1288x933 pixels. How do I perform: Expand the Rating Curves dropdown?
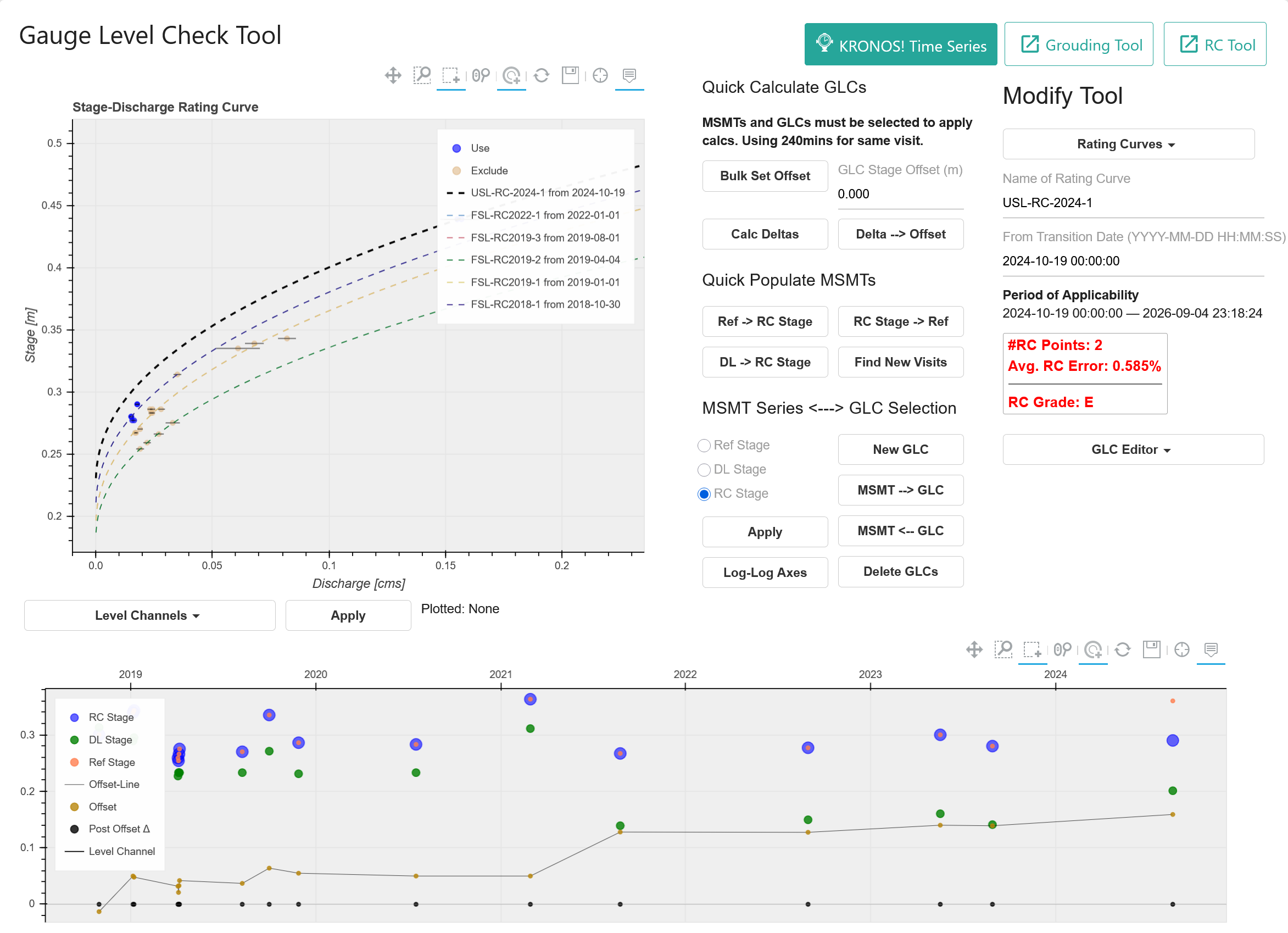tap(1128, 145)
